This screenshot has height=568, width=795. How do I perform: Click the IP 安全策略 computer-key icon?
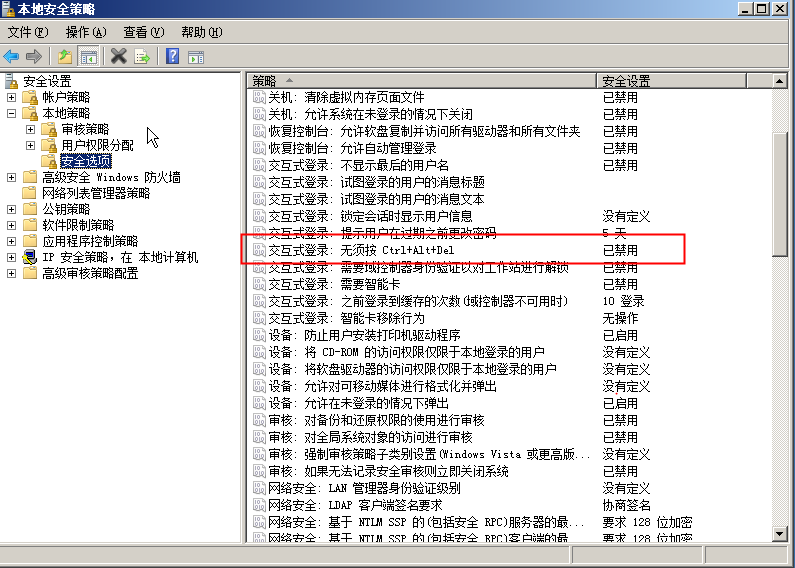click(29, 257)
